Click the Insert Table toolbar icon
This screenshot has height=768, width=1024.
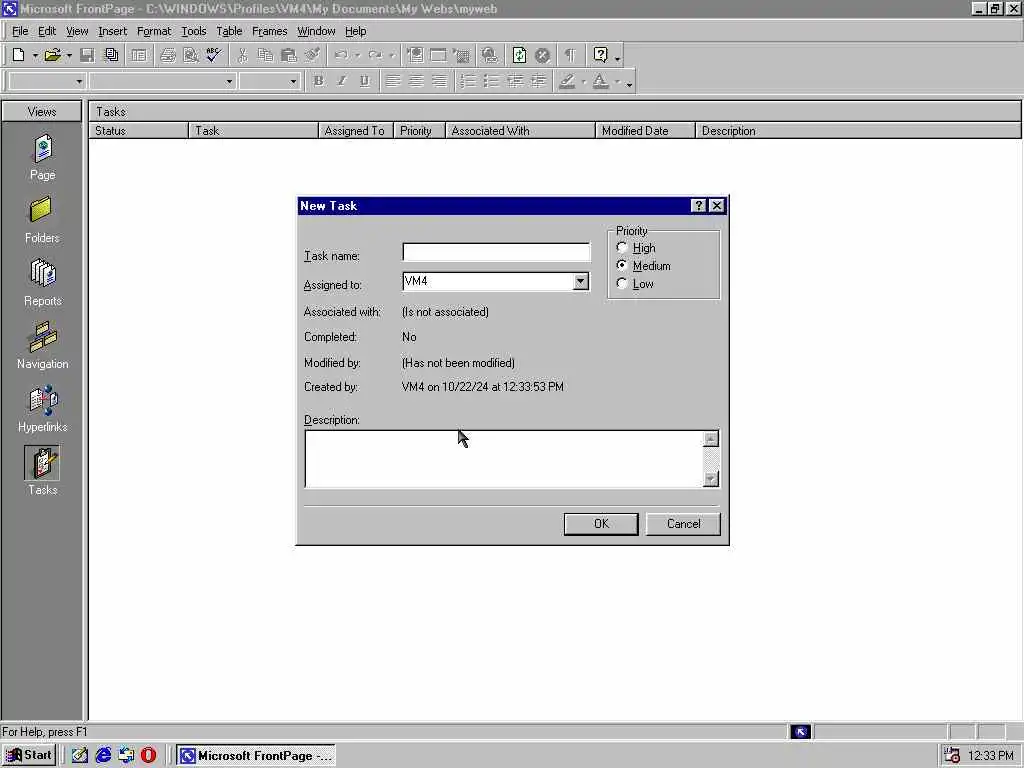pos(438,56)
